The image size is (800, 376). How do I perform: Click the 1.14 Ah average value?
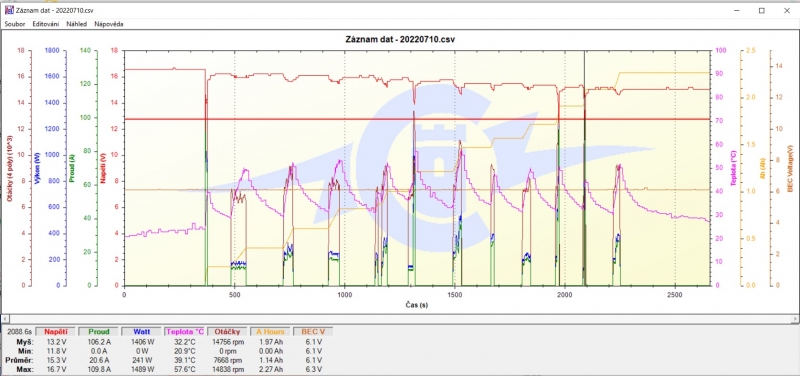coord(271,360)
